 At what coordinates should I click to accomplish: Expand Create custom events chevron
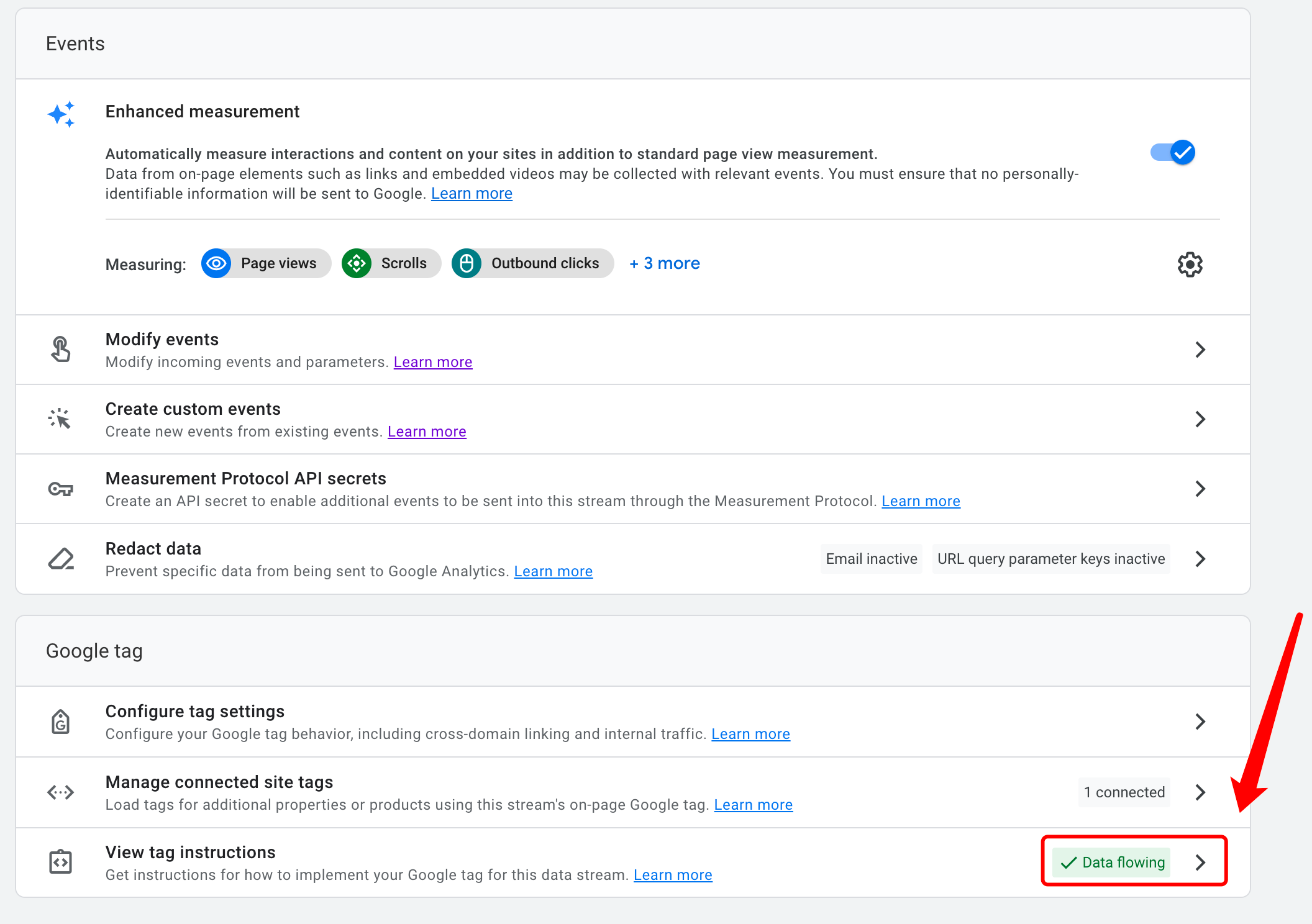pyautogui.click(x=1200, y=419)
